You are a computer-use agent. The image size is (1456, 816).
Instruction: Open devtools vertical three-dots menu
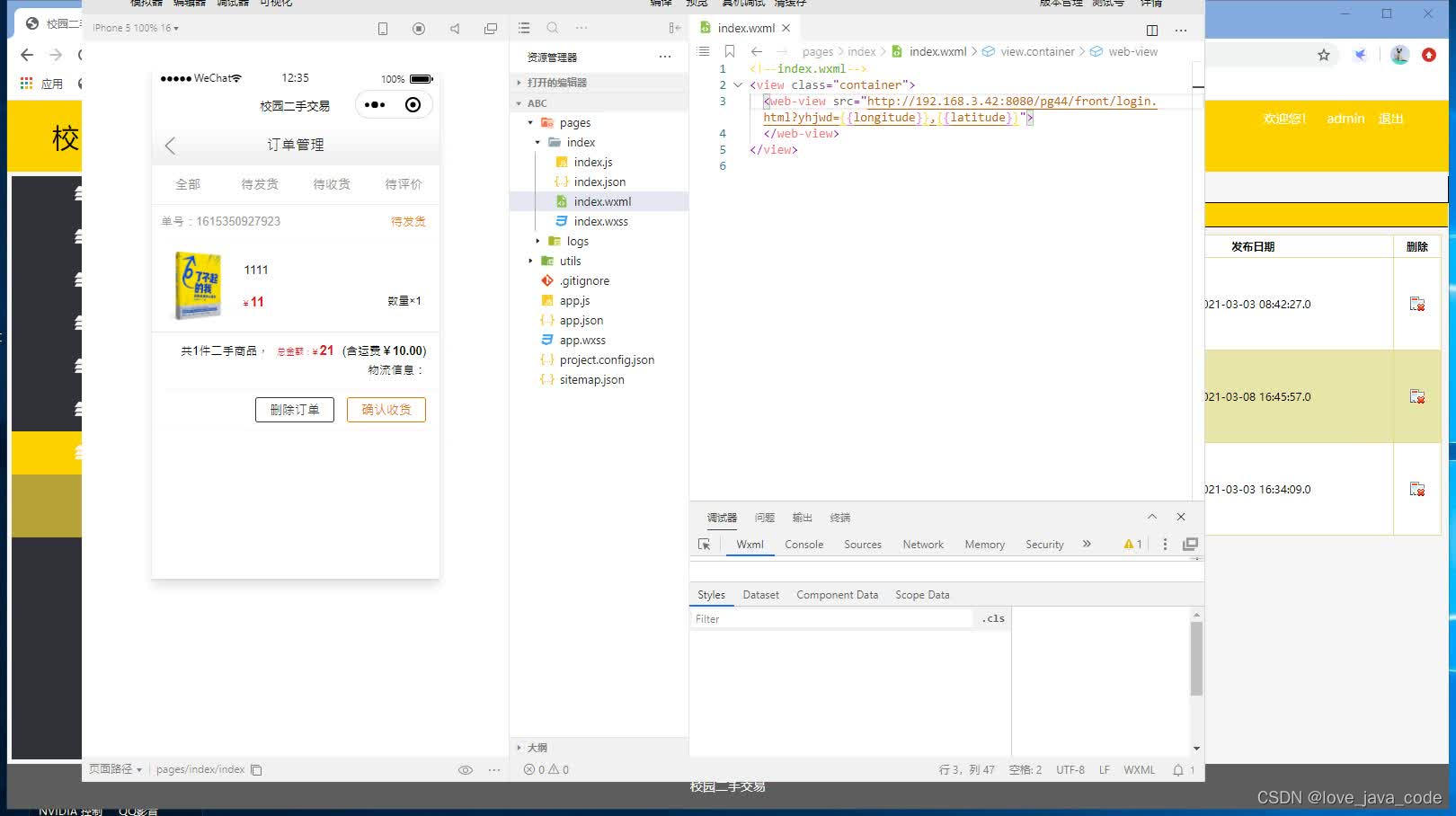[x=1166, y=545]
